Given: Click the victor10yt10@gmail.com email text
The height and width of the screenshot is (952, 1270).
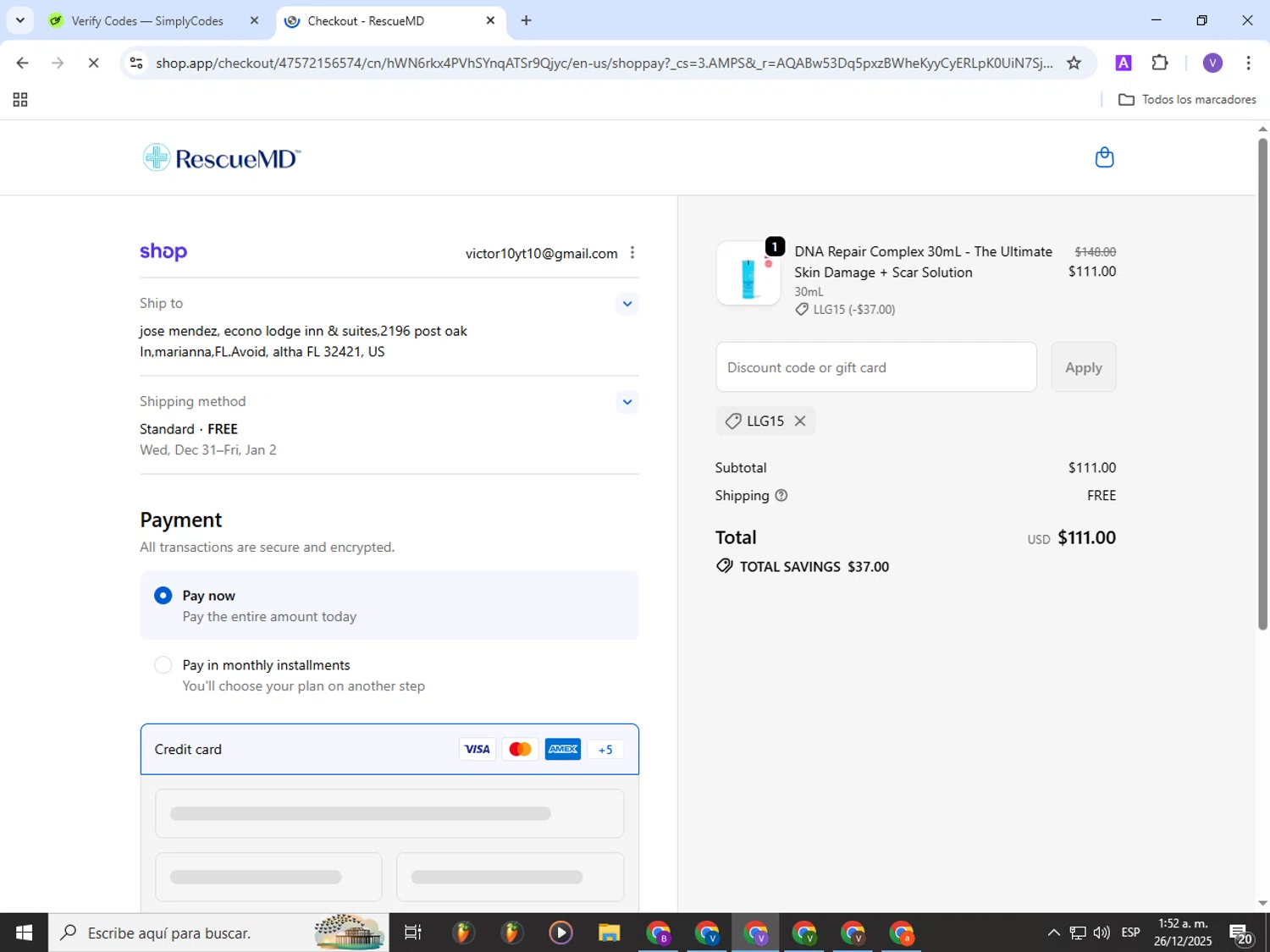Looking at the screenshot, I should pos(541,253).
